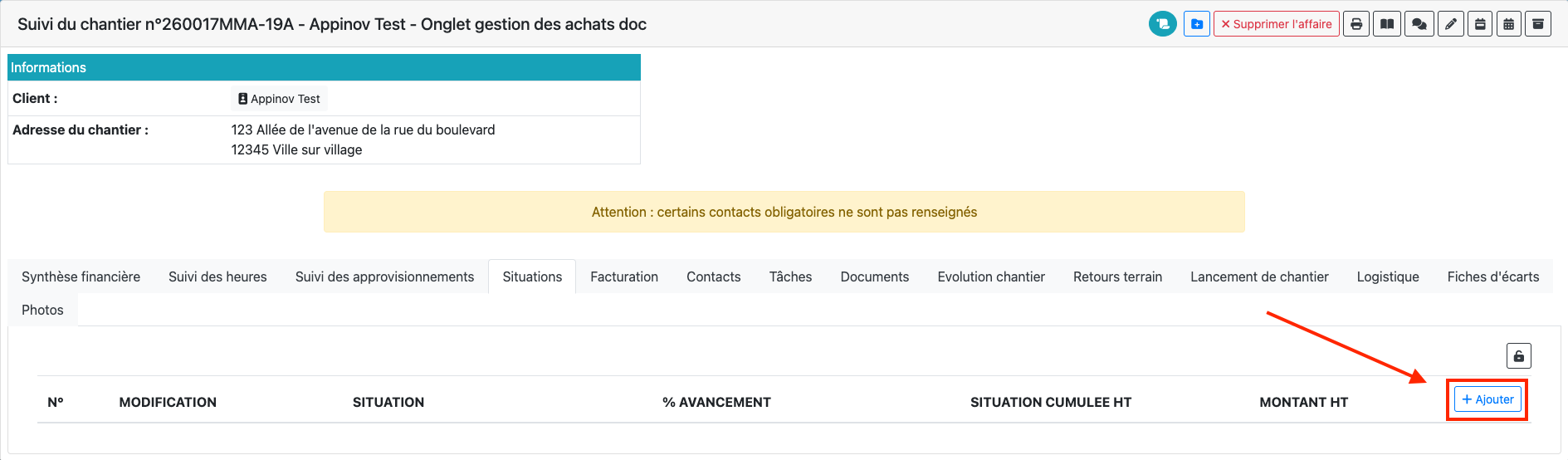The width and height of the screenshot is (1568, 460).
Task: Click the single-day calendar icon
Action: 1480,24
